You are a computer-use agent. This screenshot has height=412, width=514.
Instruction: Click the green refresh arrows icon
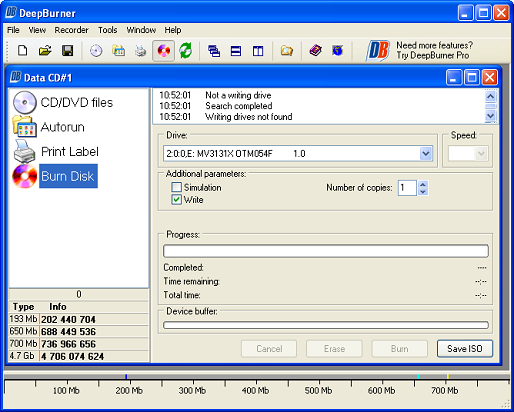186,51
